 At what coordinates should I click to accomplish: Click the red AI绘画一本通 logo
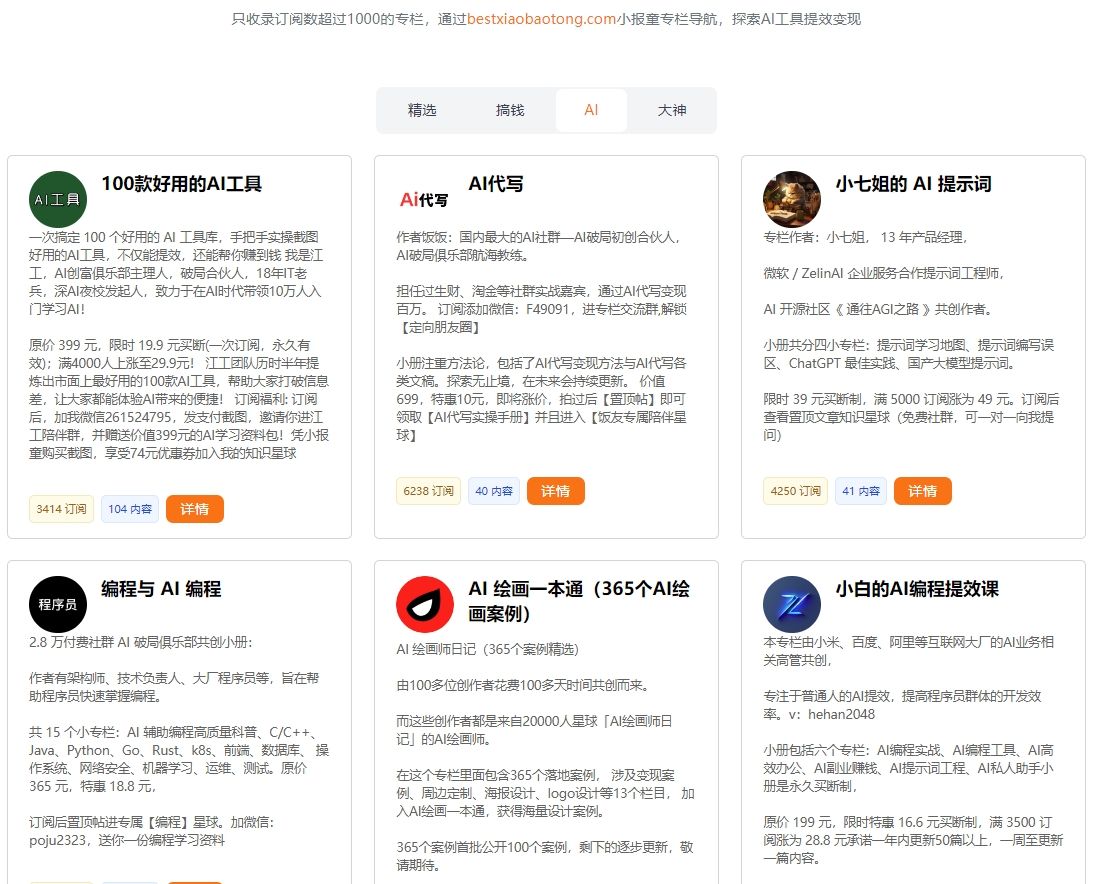coord(424,604)
